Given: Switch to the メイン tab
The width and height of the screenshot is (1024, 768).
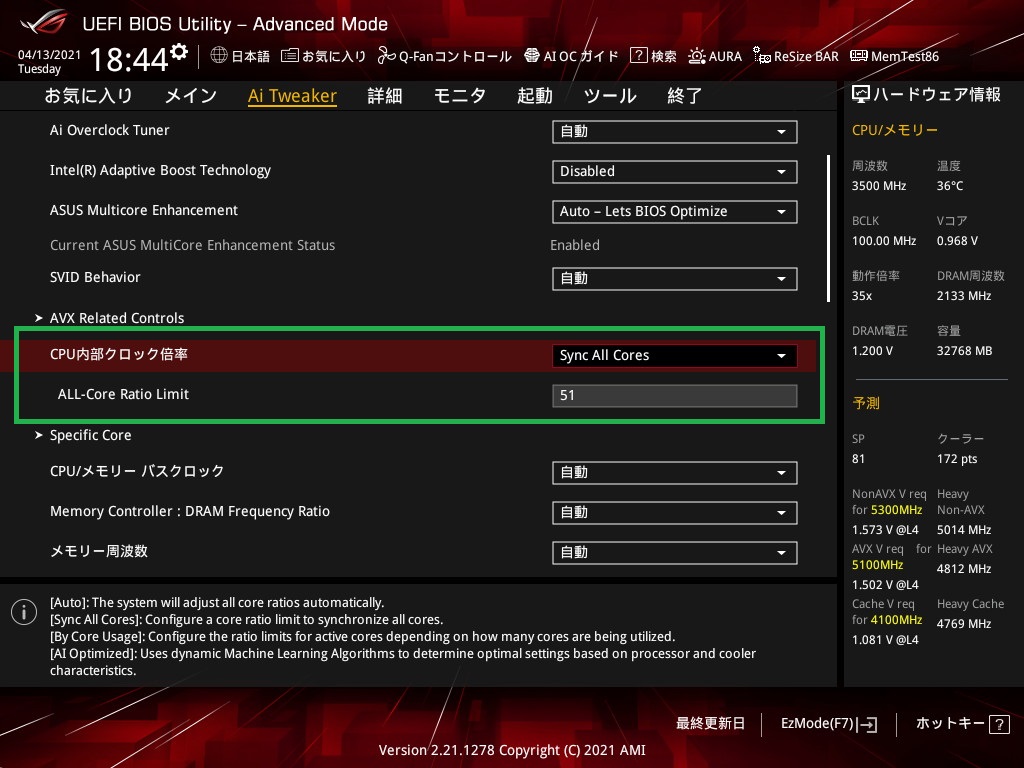Looking at the screenshot, I should click(x=190, y=96).
